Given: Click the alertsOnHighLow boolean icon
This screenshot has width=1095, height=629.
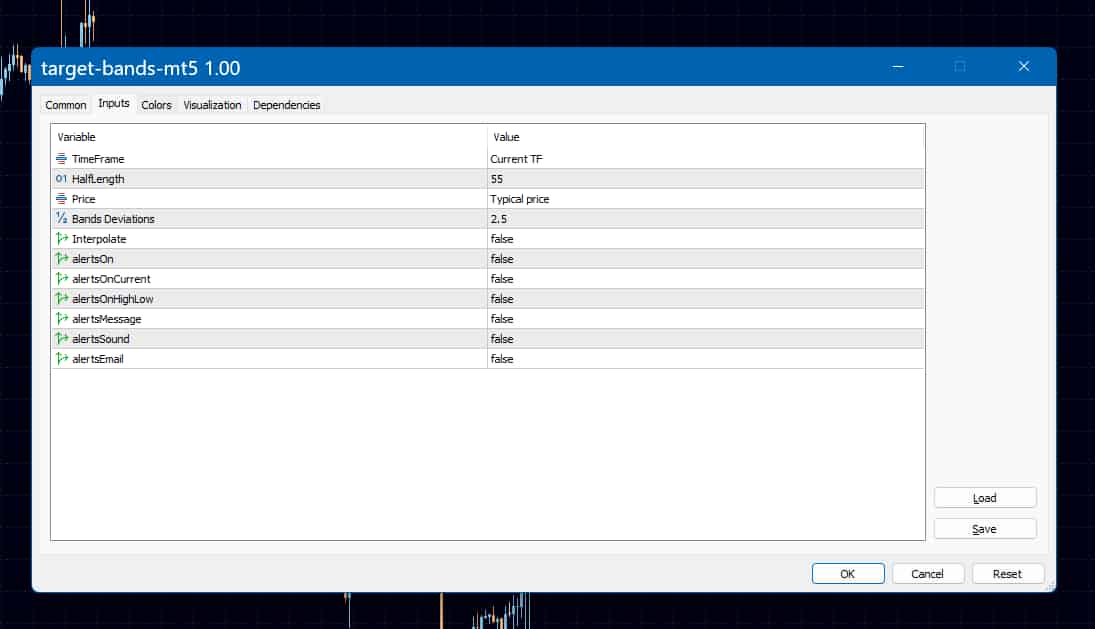Looking at the screenshot, I should point(61,298).
